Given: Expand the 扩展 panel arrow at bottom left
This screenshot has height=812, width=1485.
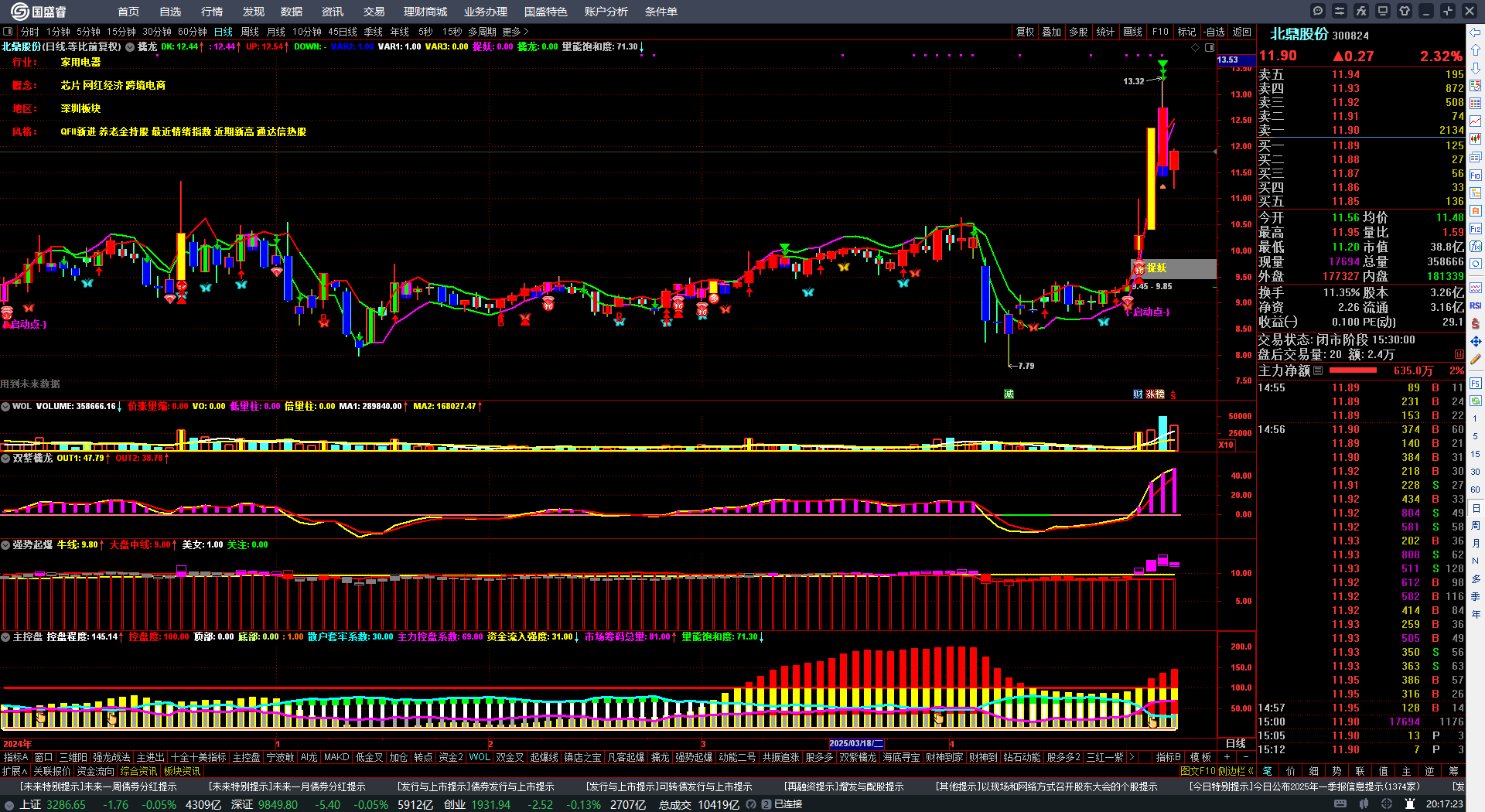Looking at the screenshot, I should (15, 771).
